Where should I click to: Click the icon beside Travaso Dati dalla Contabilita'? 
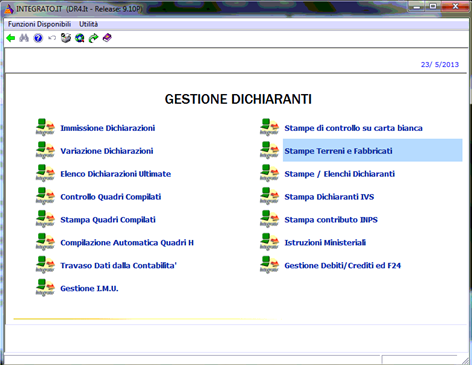45,265
